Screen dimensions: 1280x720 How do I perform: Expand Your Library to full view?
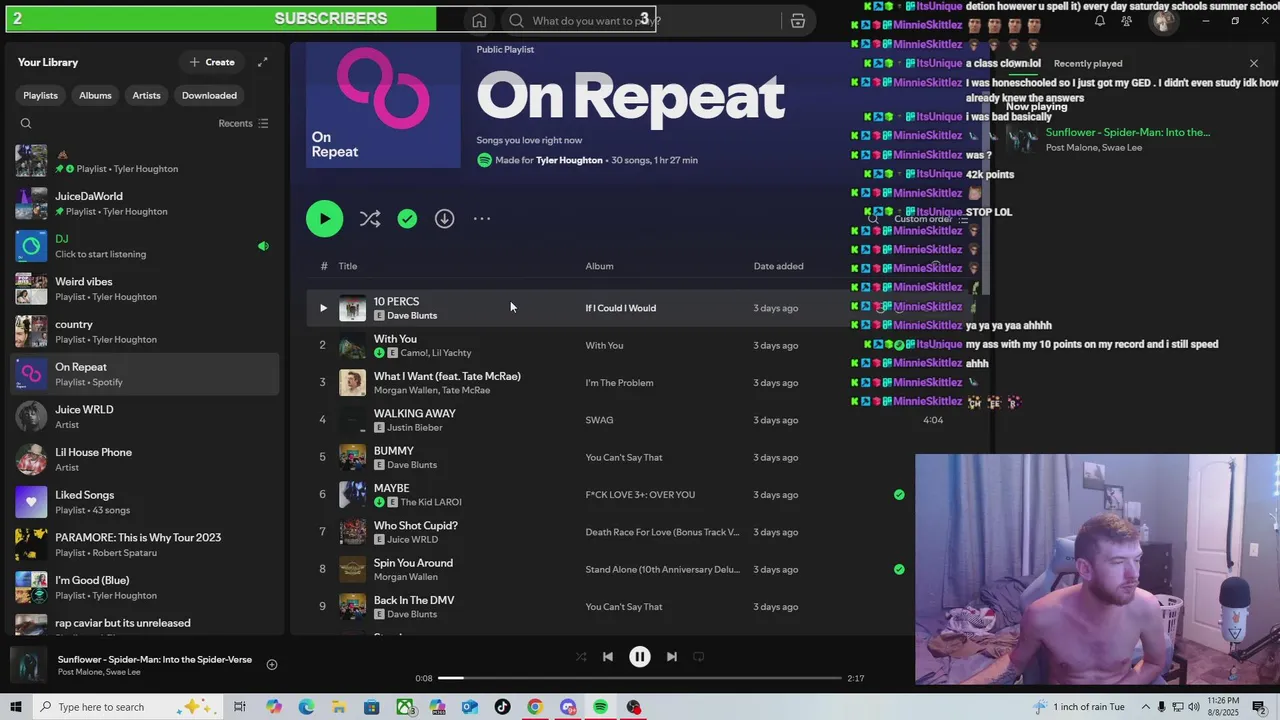(262, 62)
